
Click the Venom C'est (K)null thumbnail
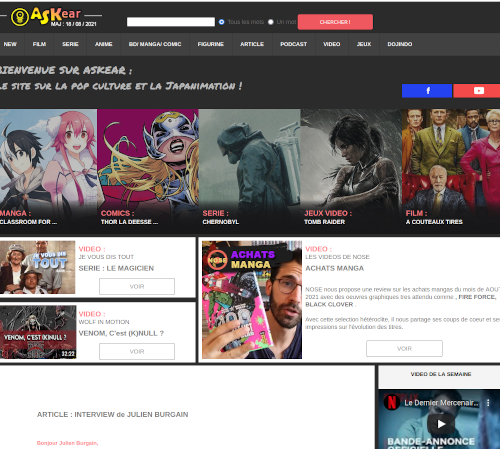pos(38,332)
